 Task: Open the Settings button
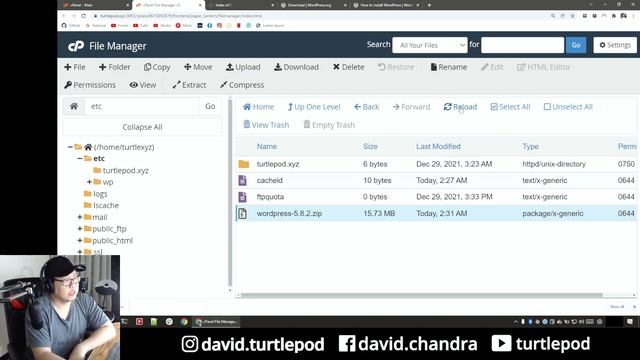615,45
